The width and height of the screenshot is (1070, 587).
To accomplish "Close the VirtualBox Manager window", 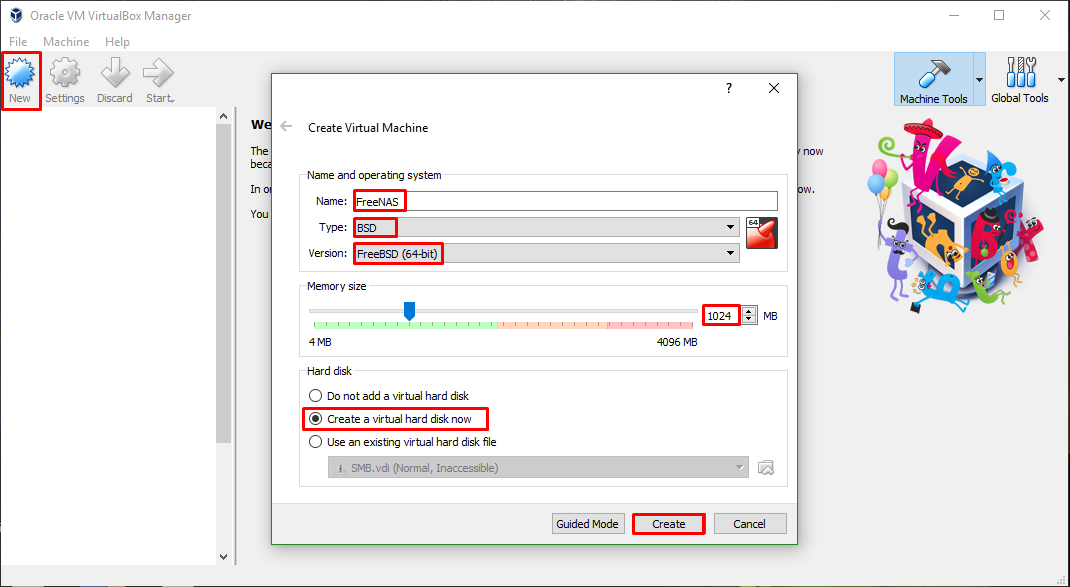I will 1045,15.
